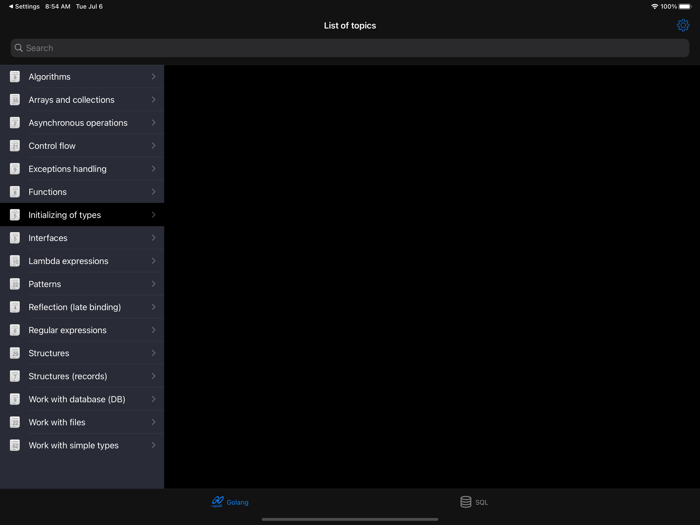Click the Wi-Fi status icon

(x=654, y=6)
